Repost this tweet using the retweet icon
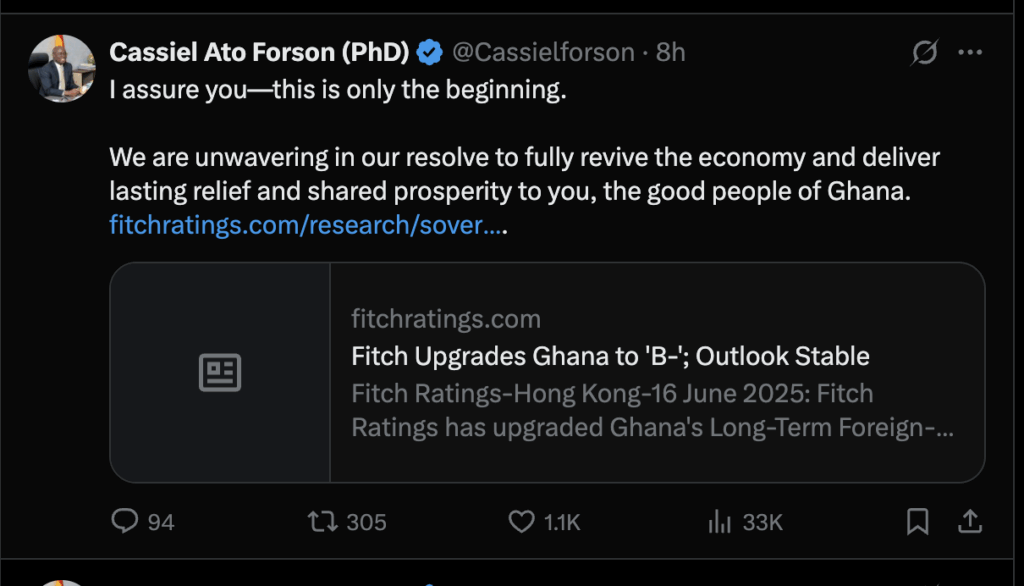The image size is (1024, 586). coord(320,521)
